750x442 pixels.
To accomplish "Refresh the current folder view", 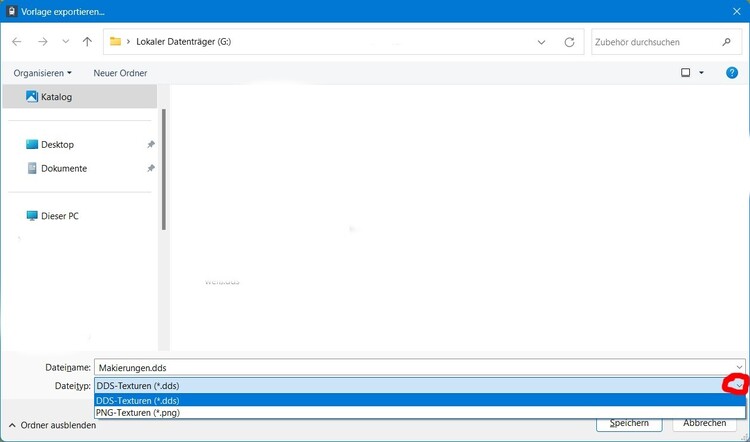I will tap(569, 42).
